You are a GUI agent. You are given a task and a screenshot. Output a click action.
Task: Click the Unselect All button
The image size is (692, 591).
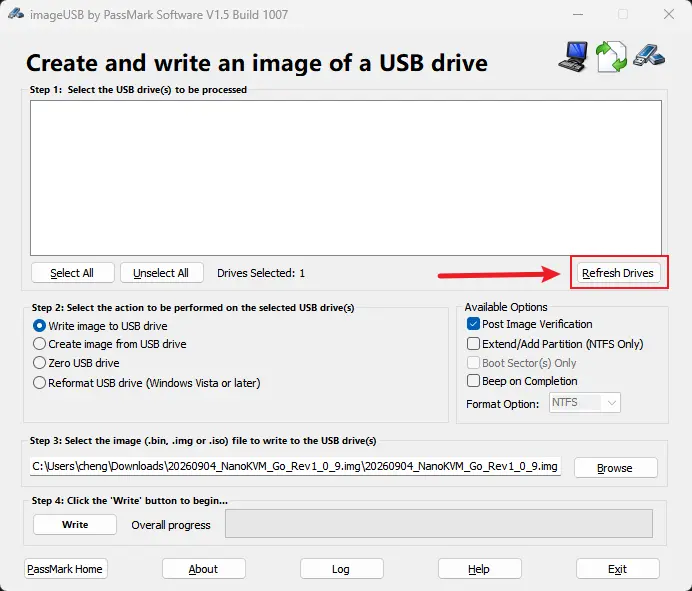point(161,273)
